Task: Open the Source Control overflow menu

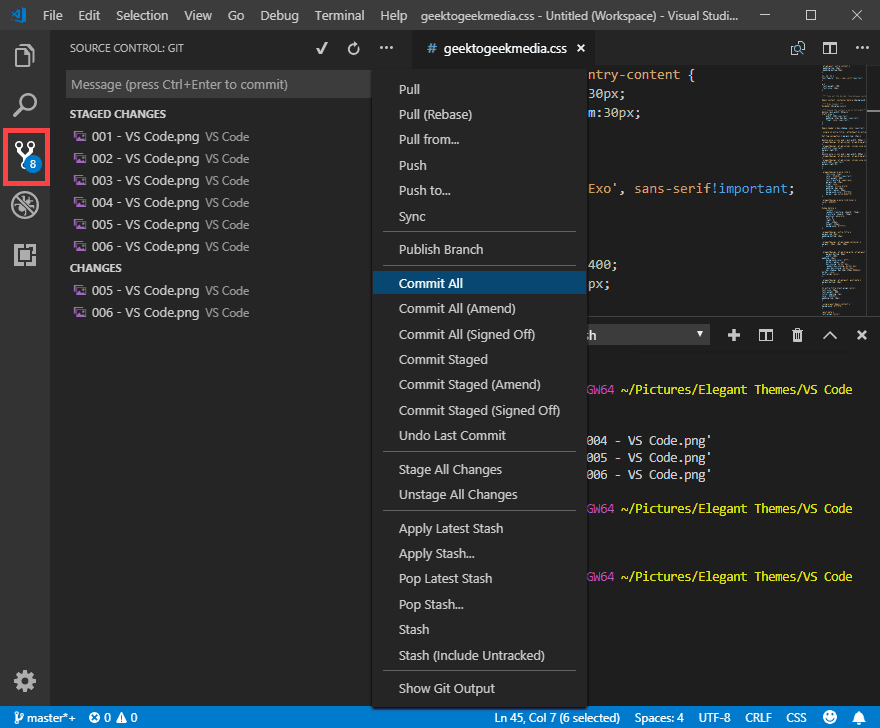Action: click(x=385, y=47)
